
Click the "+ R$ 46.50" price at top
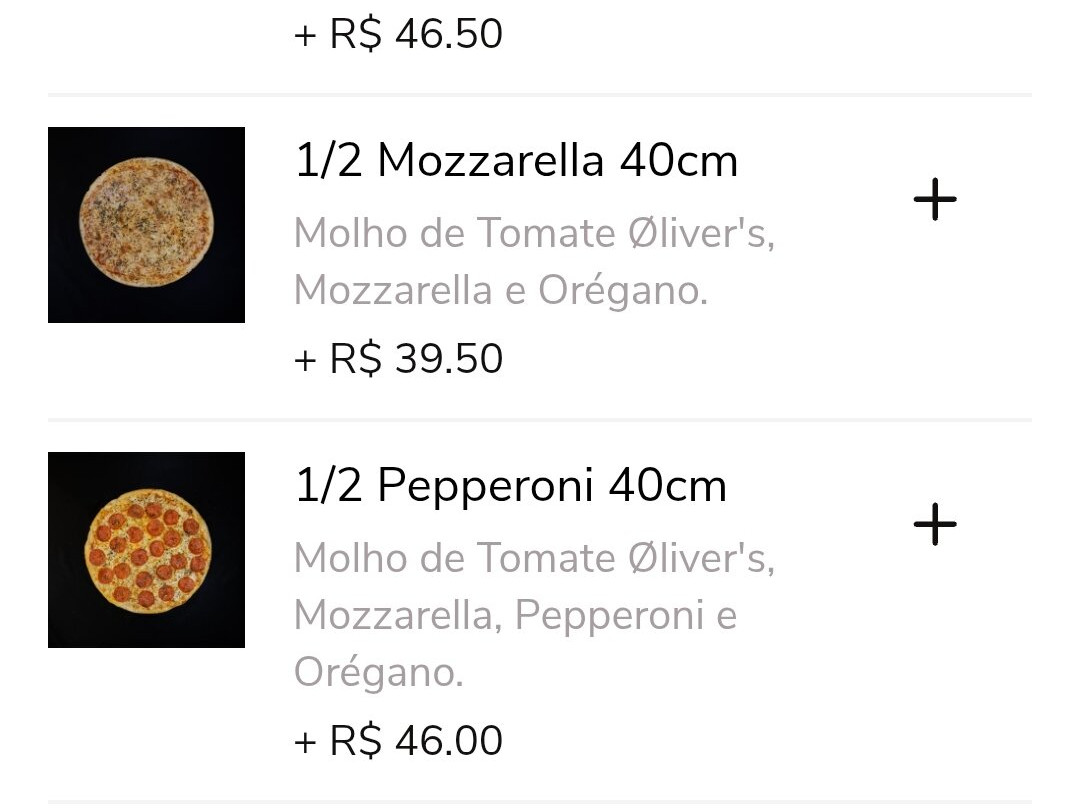click(398, 34)
